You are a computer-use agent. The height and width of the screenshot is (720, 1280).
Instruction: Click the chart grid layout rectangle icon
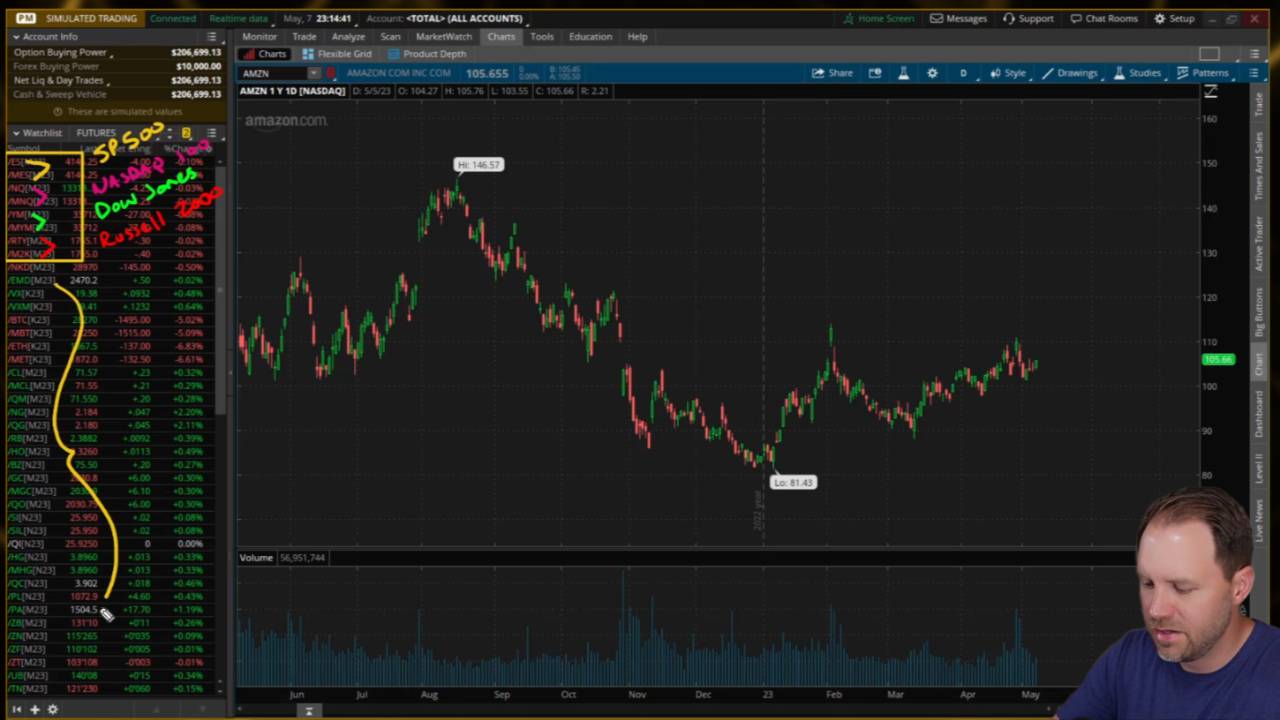point(1209,54)
